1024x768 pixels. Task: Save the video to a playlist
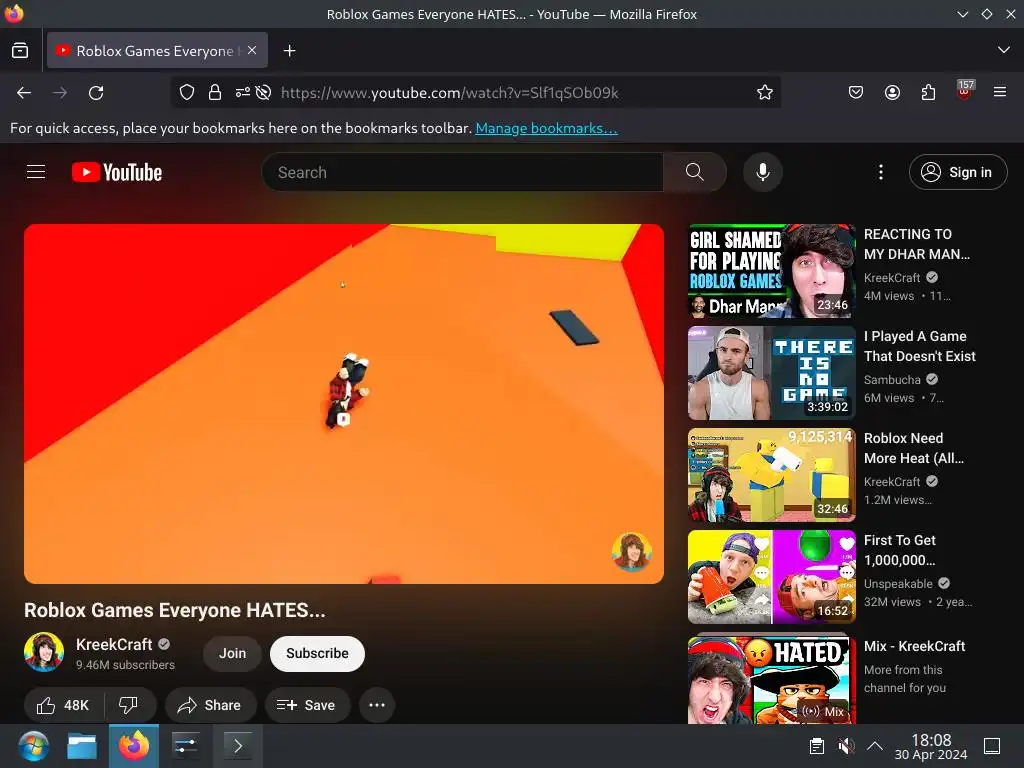pyautogui.click(x=307, y=705)
